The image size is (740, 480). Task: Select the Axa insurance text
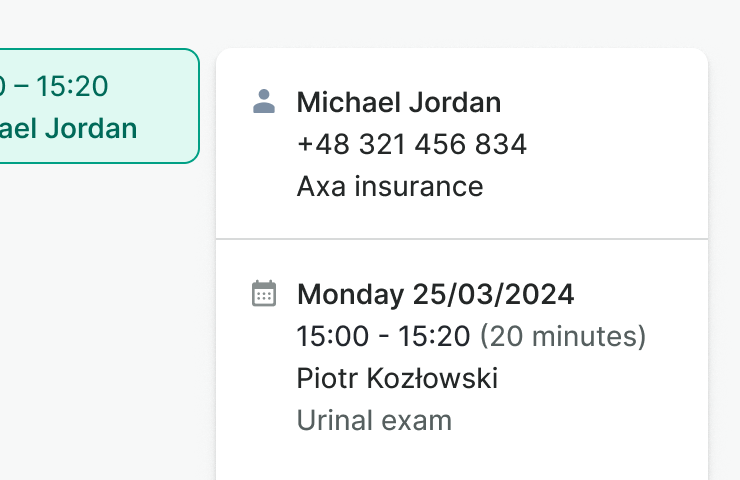point(390,186)
